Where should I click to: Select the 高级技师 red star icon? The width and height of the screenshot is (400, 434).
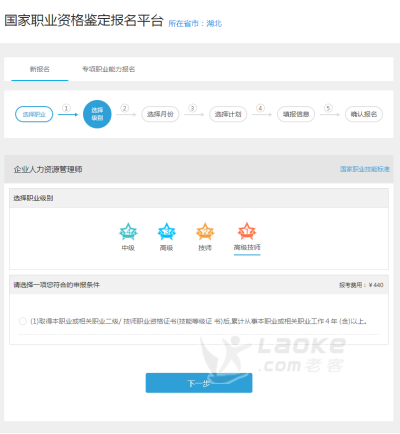(247, 231)
